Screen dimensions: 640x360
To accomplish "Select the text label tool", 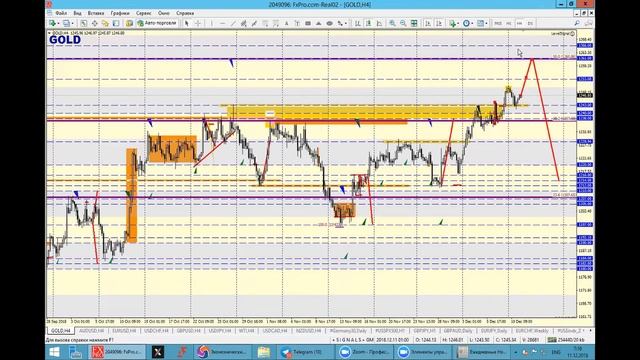I will click(x=297, y=23).
